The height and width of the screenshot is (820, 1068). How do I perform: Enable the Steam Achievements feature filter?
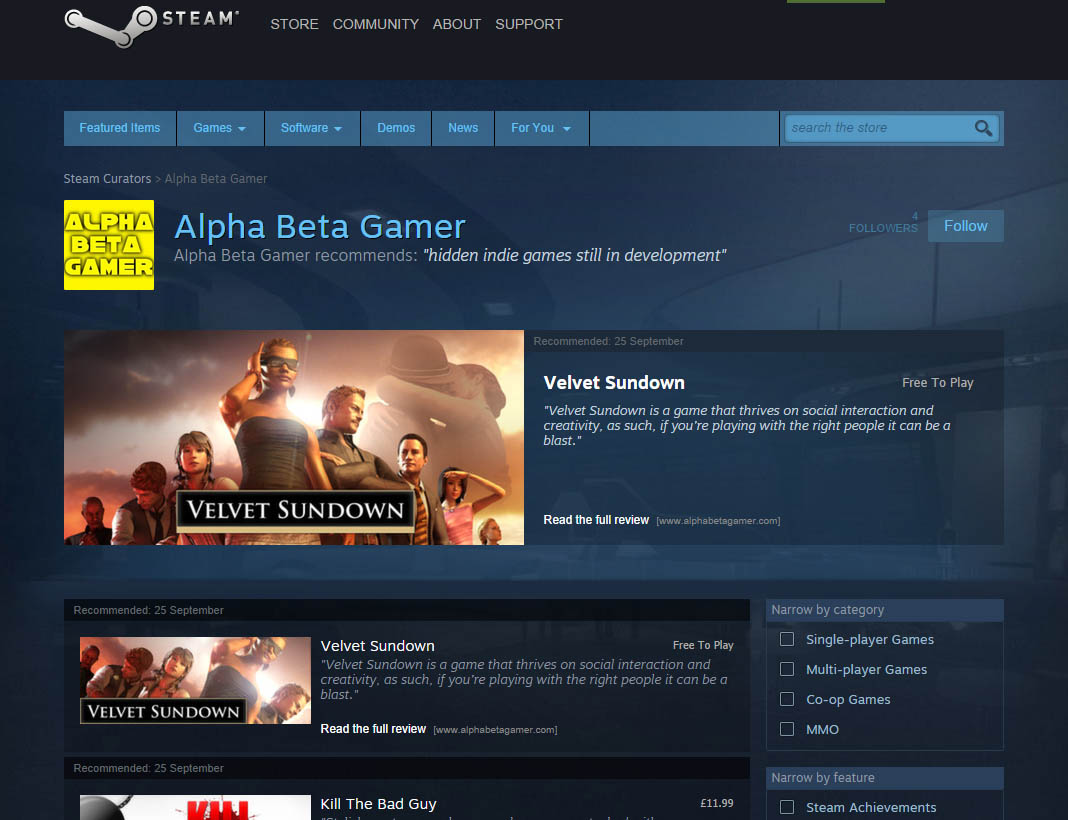click(787, 807)
